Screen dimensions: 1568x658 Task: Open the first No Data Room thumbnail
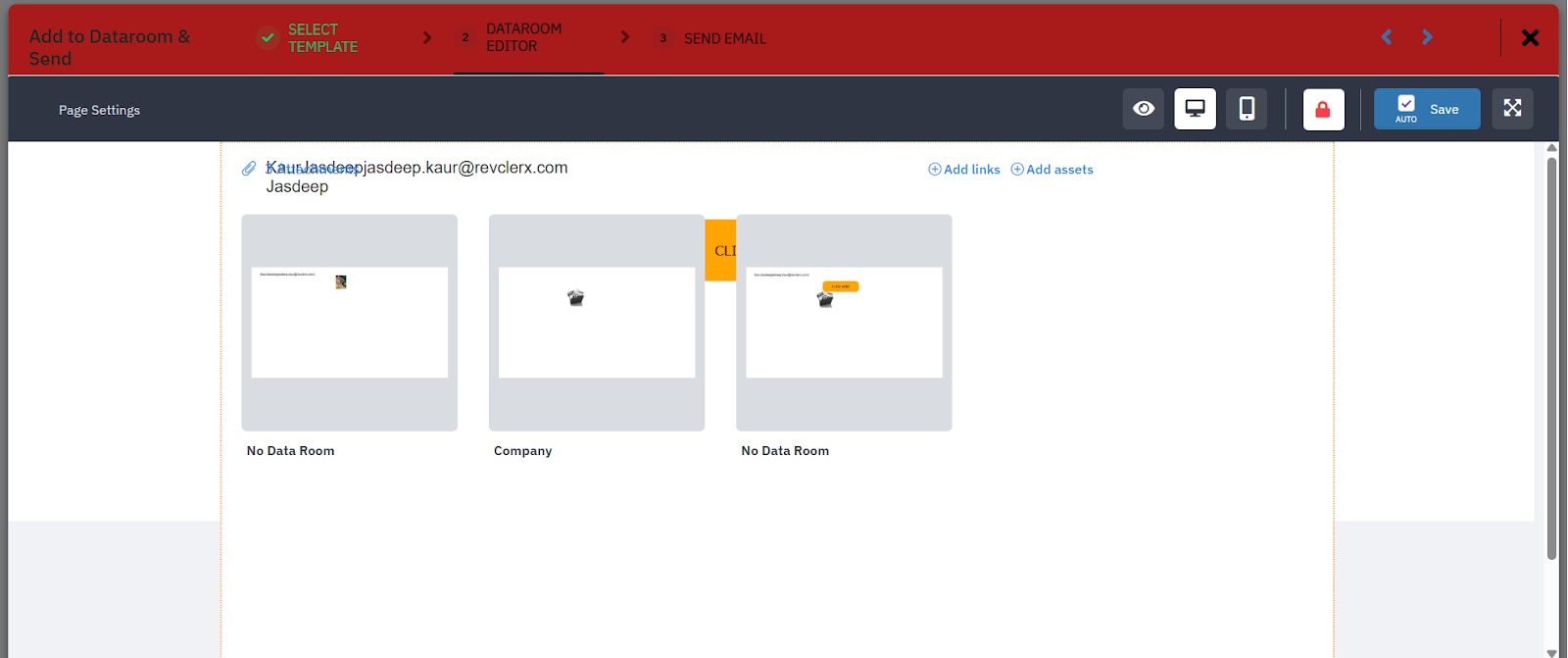[350, 323]
